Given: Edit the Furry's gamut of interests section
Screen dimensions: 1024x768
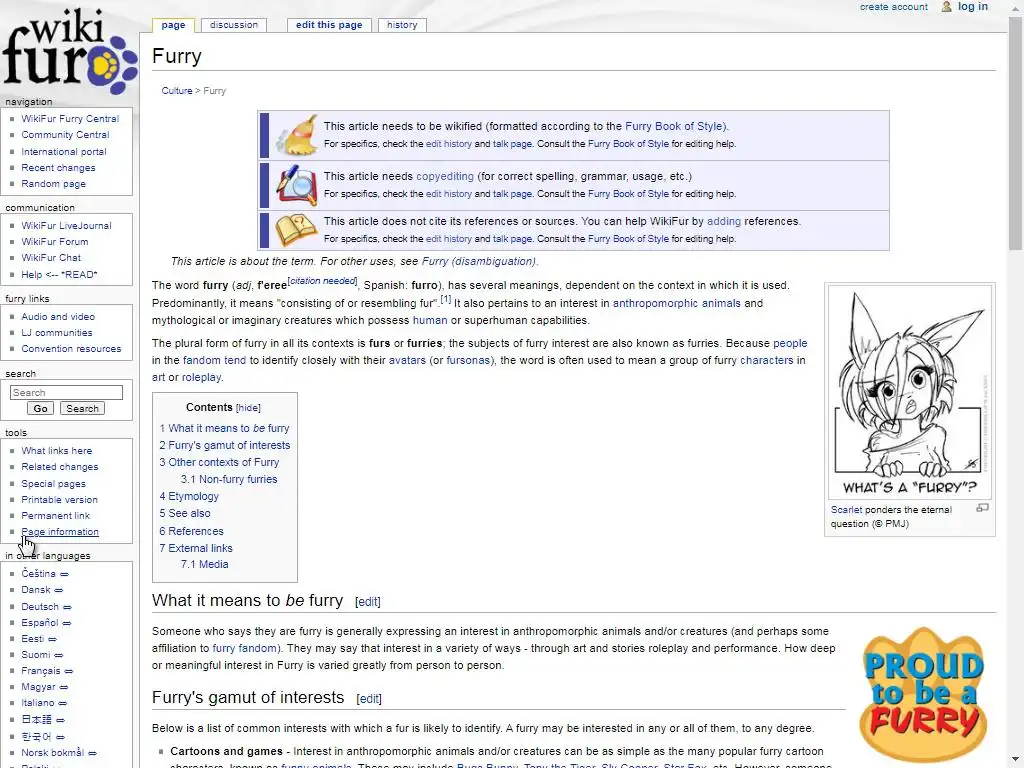Looking at the screenshot, I should coord(369,699).
